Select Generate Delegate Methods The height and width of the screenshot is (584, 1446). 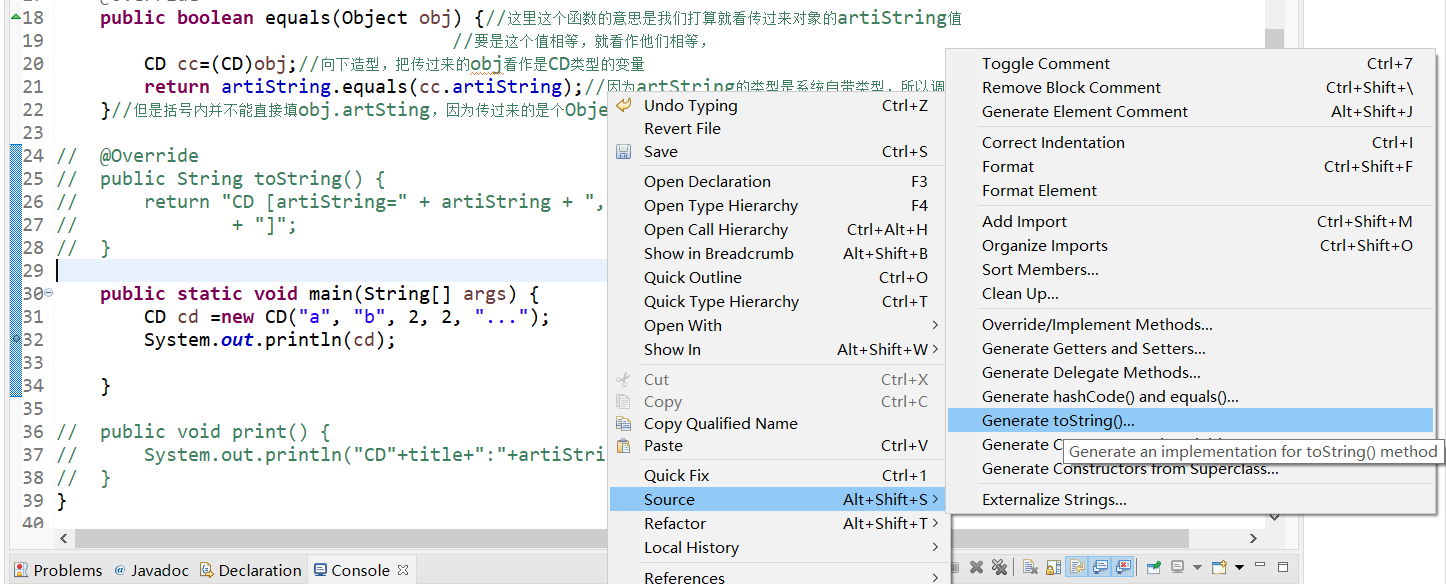coord(1190,373)
